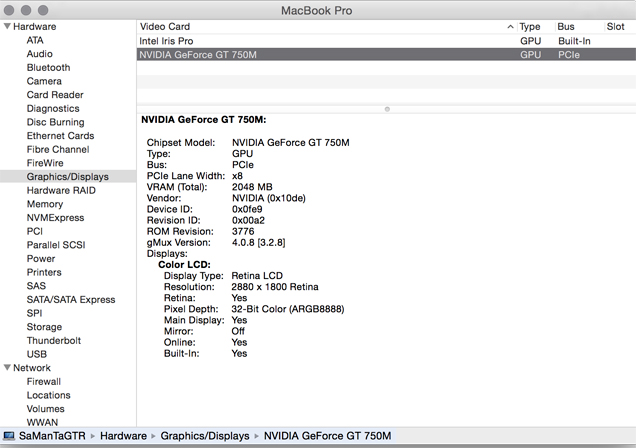This screenshot has height=448, width=636.
Task: Click the Device ID value 0x0fe9
Action: (247, 209)
